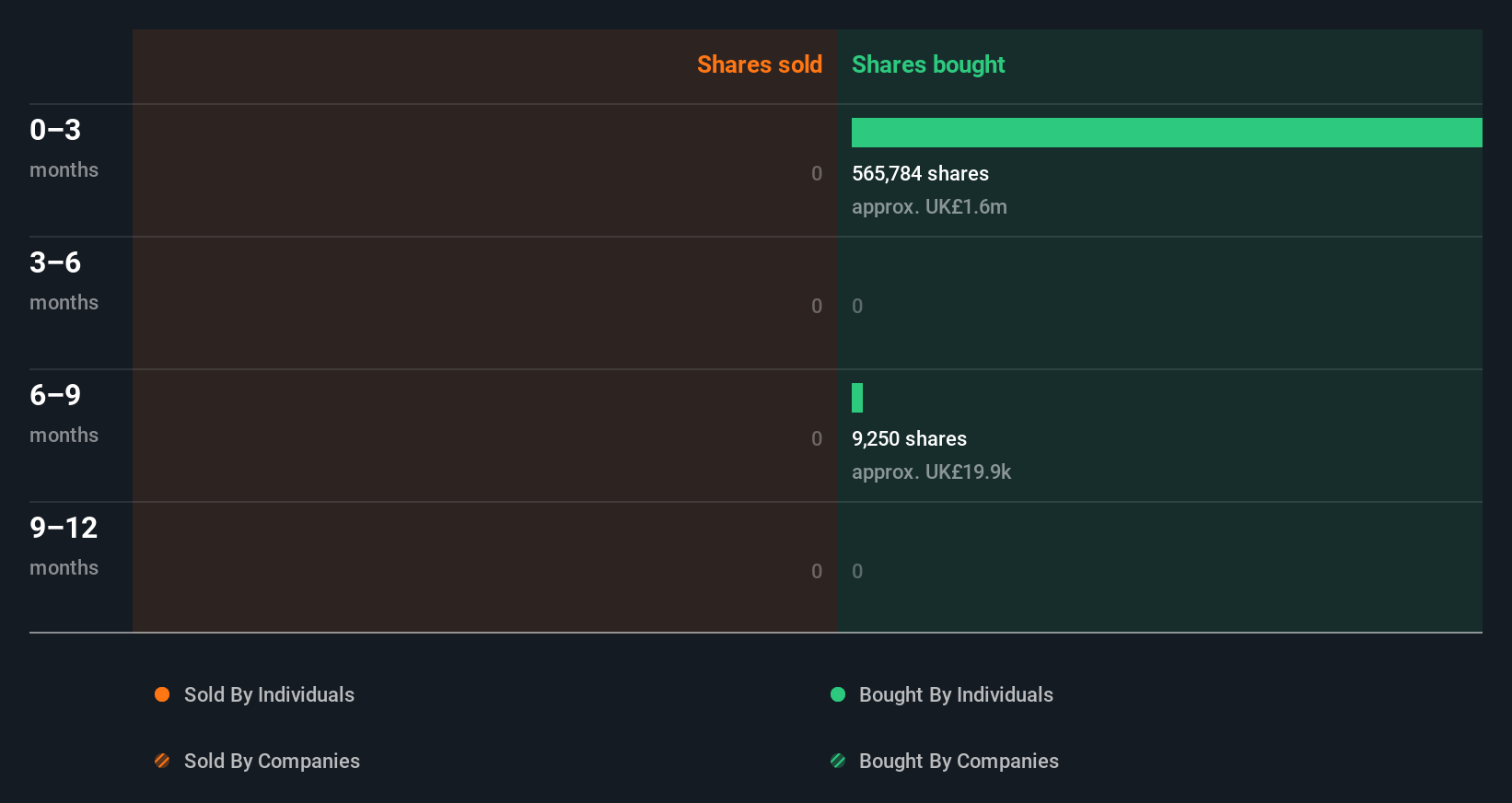Click the 0–3 months green bought bar
Screen dimensions: 1512x803
click(1167, 133)
